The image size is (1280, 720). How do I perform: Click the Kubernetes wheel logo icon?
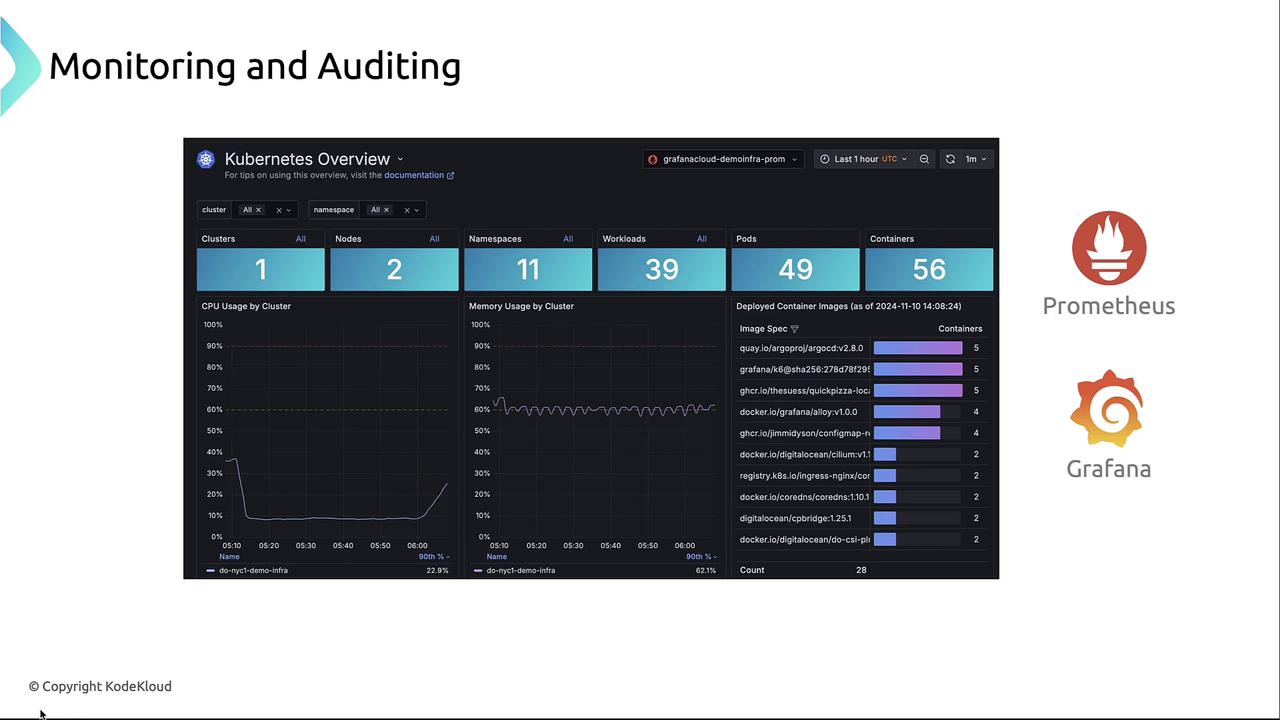point(206,159)
